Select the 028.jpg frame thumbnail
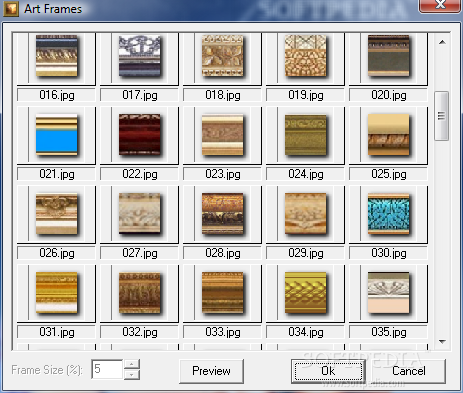The height and width of the screenshot is (393, 463). click(x=223, y=214)
